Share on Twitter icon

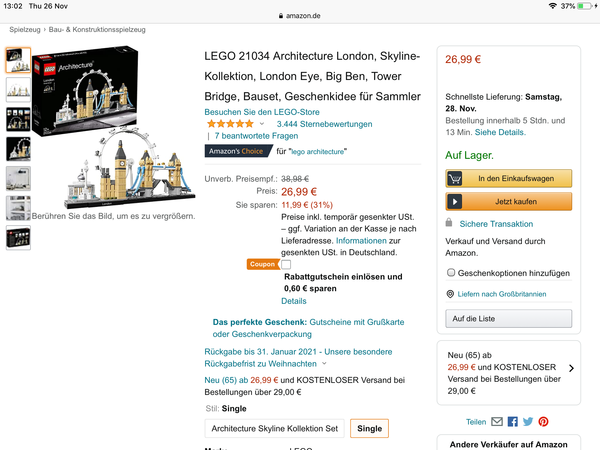tap(528, 422)
